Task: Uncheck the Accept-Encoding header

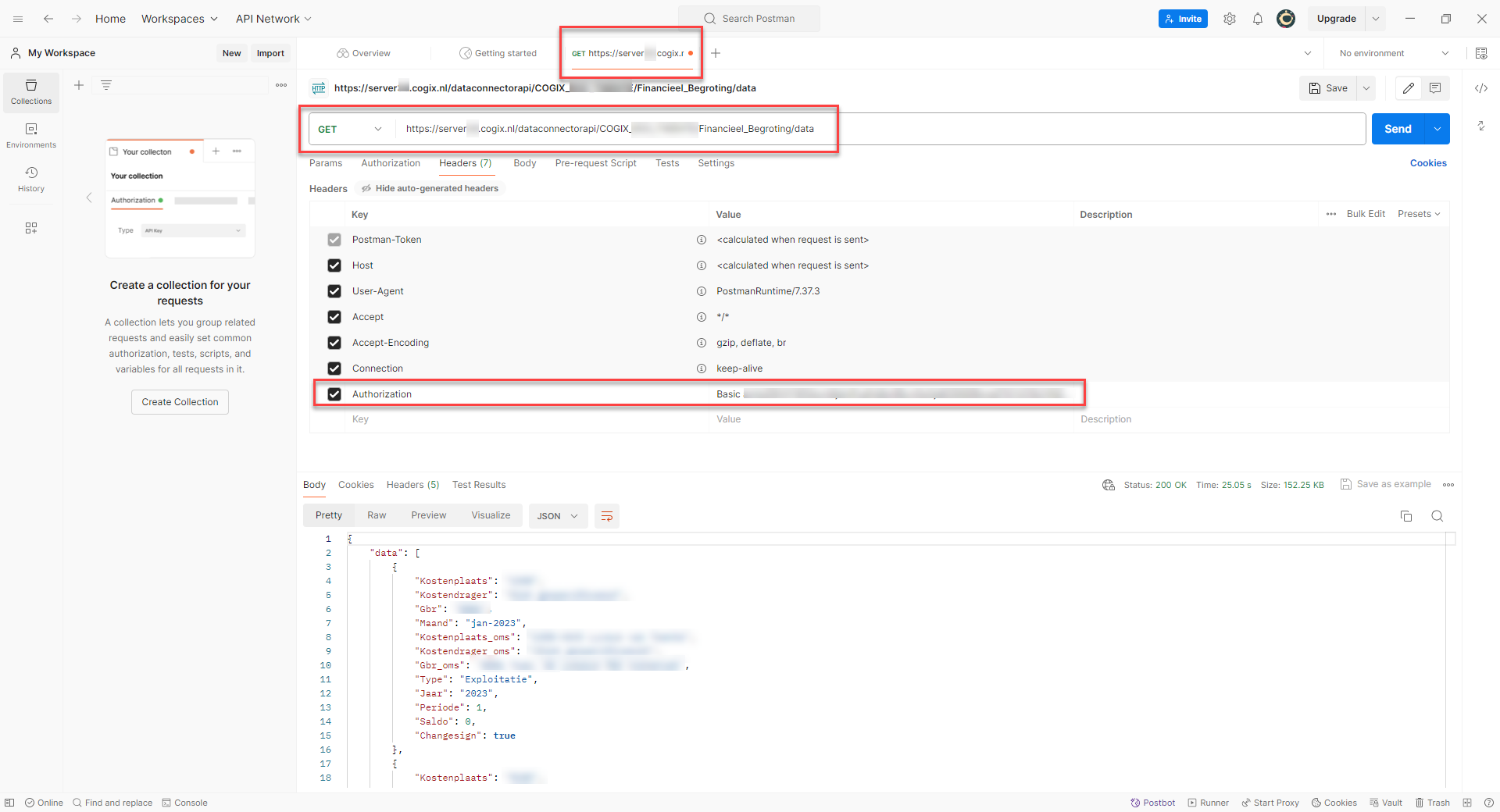Action: pyautogui.click(x=334, y=343)
